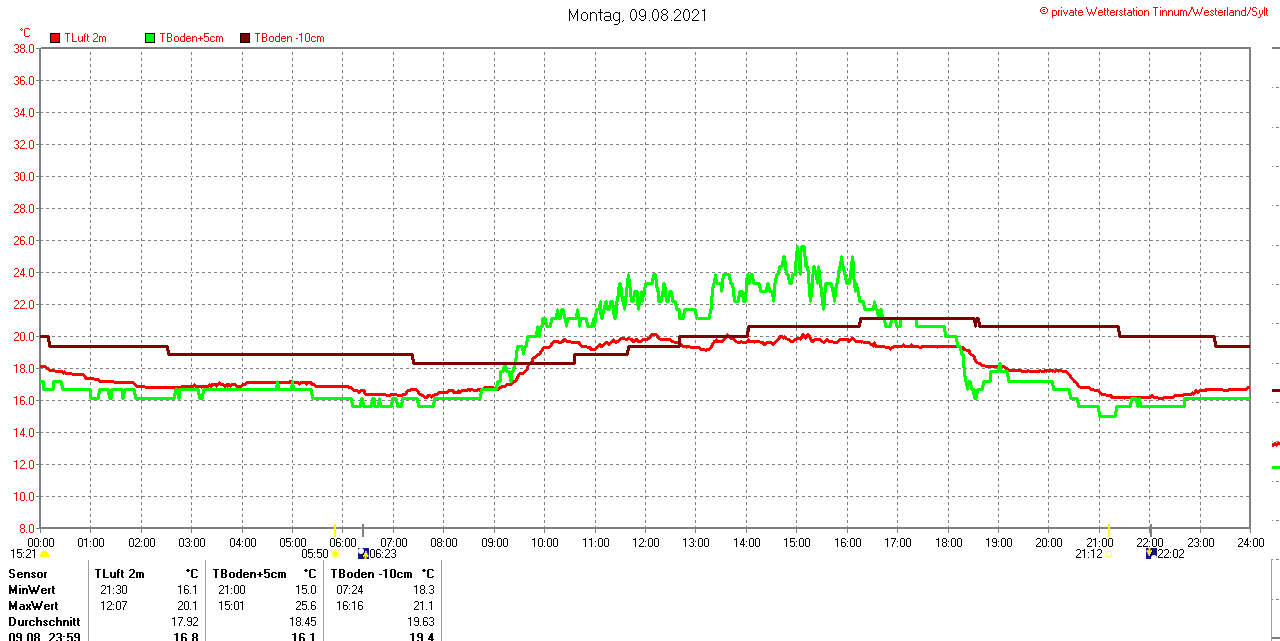Click the yellow sunset tick near 21:00
The height and width of the screenshot is (641, 1280).
tap(1109, 531)
